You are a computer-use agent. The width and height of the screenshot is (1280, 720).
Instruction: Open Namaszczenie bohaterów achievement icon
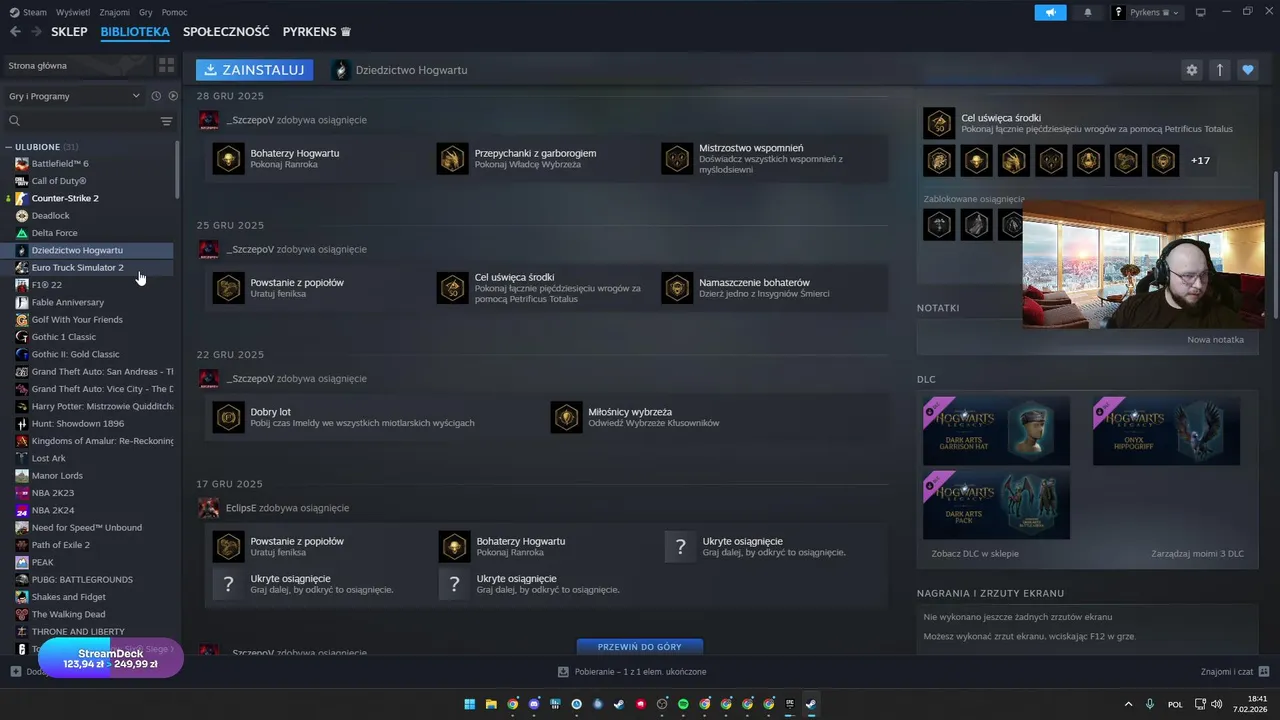(x=676, y=288)
